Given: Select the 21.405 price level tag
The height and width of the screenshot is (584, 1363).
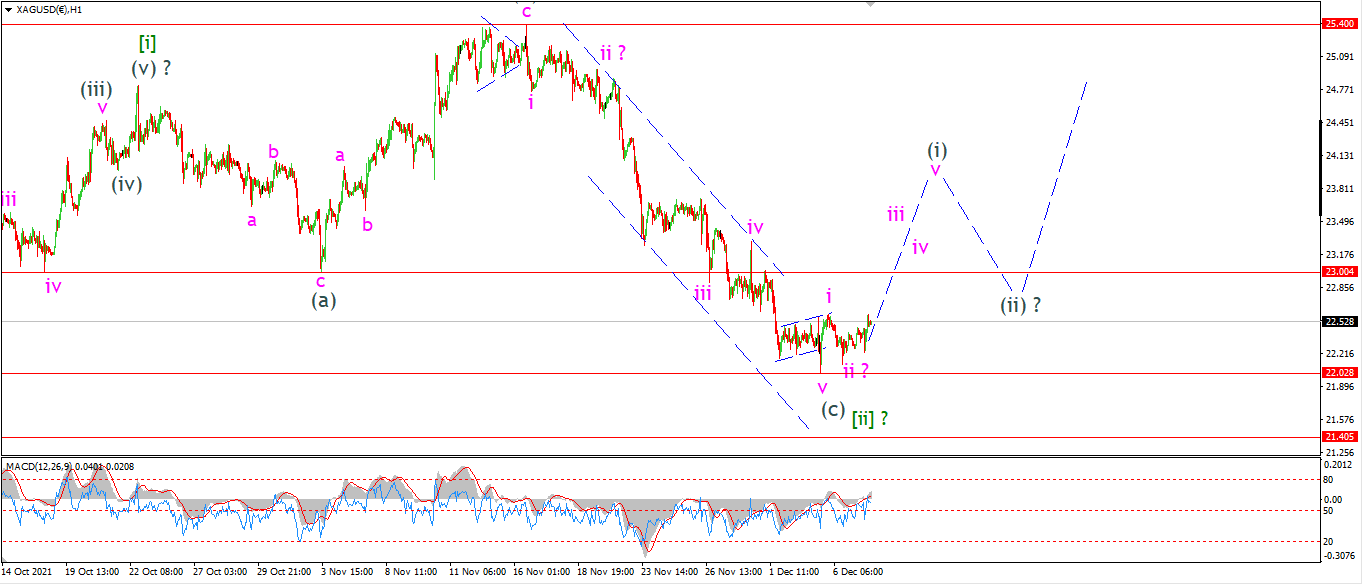Looking at the screenshot, I should [x=1340, y=436].
